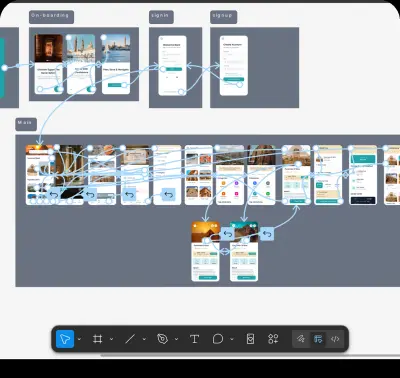Select the lower pyramid sunset detail frame
400x378 pixels.
(x=205, y=252)
